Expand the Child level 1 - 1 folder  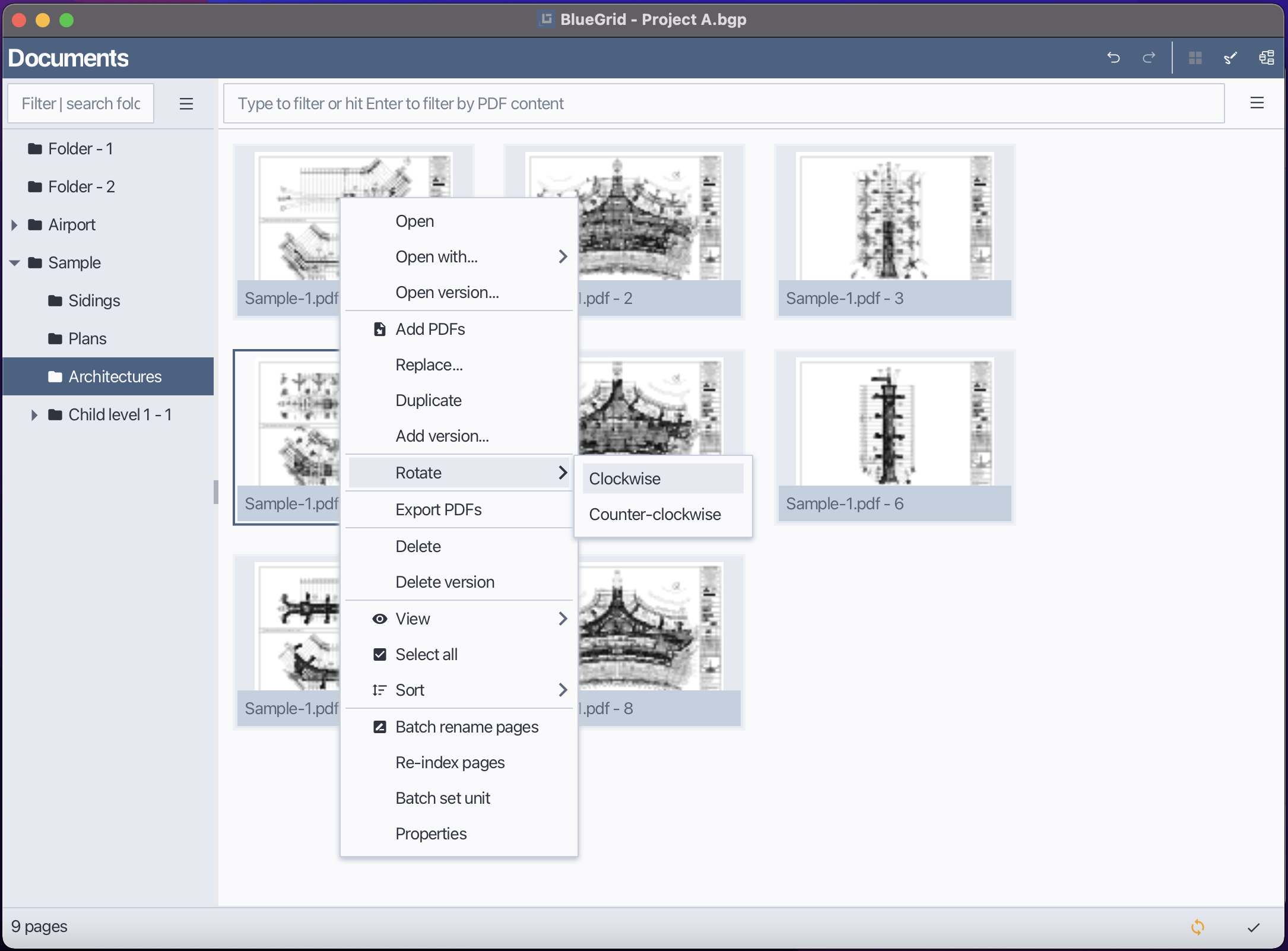tap(34, 415)
